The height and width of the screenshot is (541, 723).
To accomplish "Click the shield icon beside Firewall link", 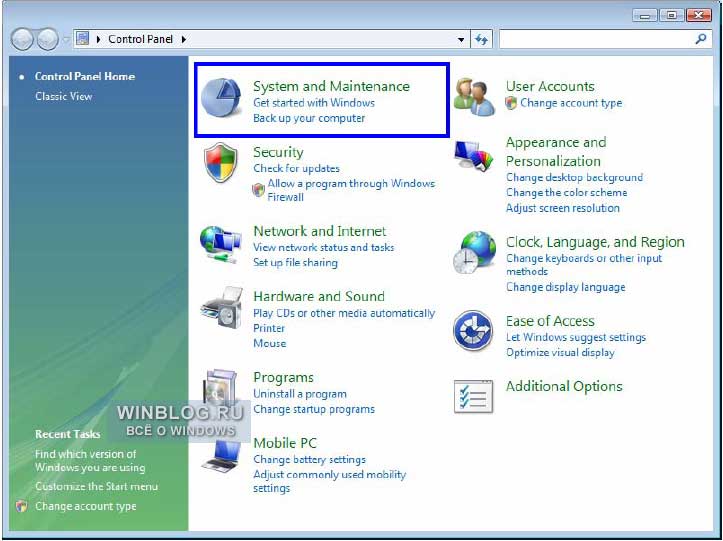I will click(259, 190).
